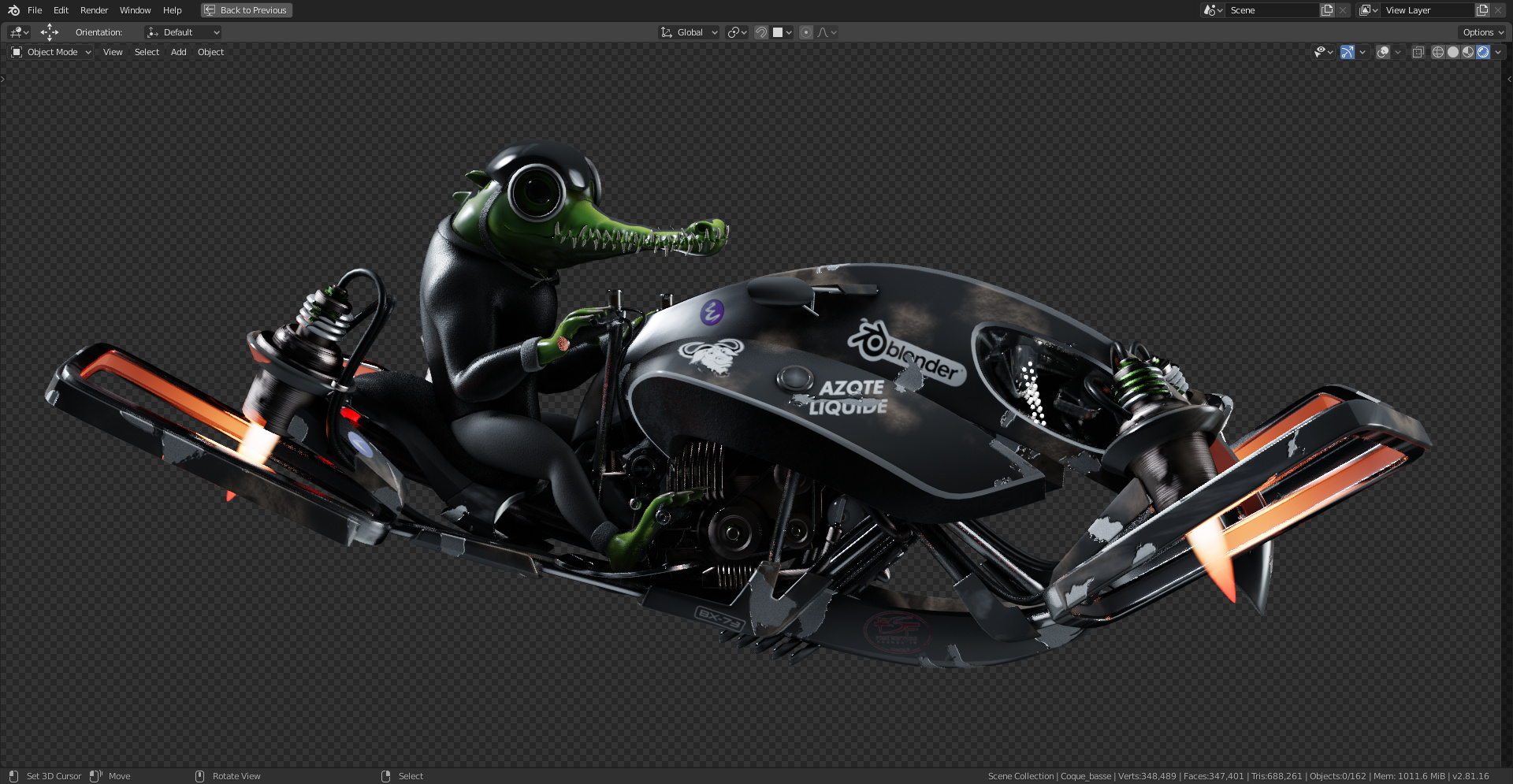Expand the gizmo options dropdown arrow
Image resolution: width=1513 pixels, height=784 pixels.
point(1362,52)
